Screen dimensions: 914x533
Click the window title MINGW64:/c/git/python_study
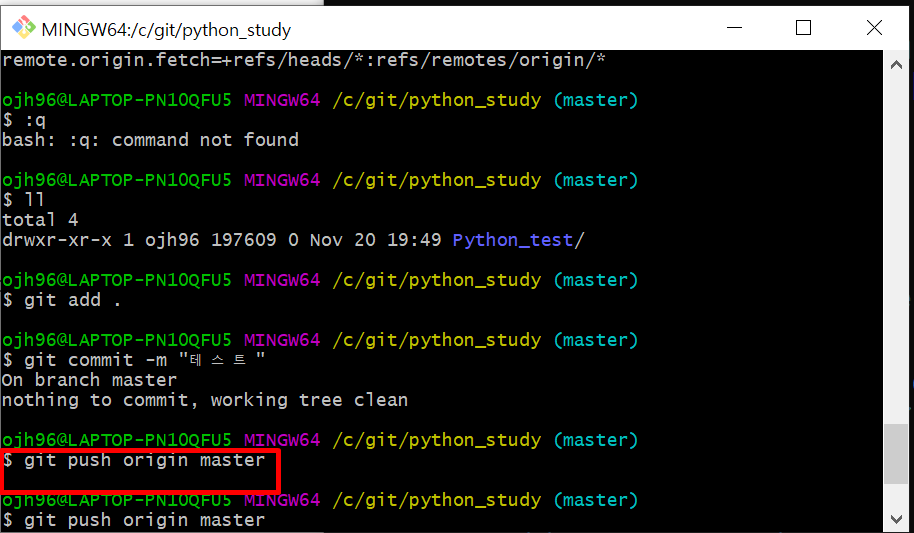click(x=166, y=29)
